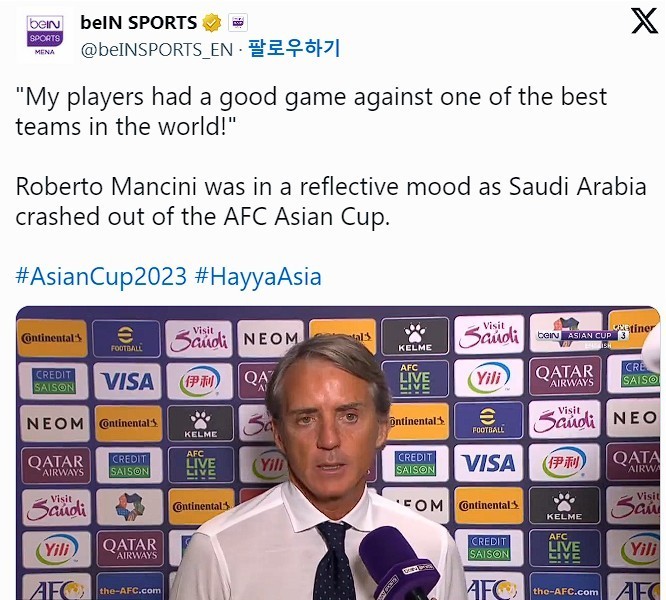Open the @beINSPORTS_EN handle link
The image size is (666, 600).
coord(156,48)
